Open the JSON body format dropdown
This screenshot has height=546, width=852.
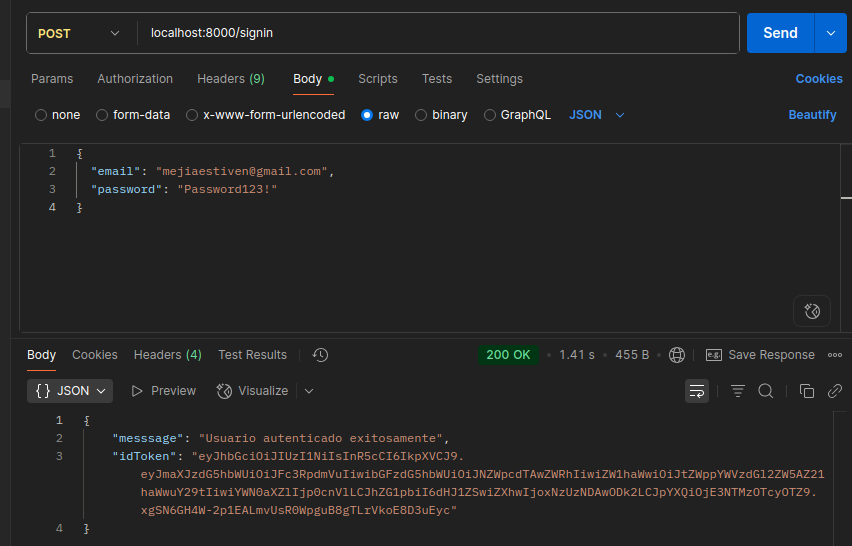pyautogui.click(x=597, y=115)
